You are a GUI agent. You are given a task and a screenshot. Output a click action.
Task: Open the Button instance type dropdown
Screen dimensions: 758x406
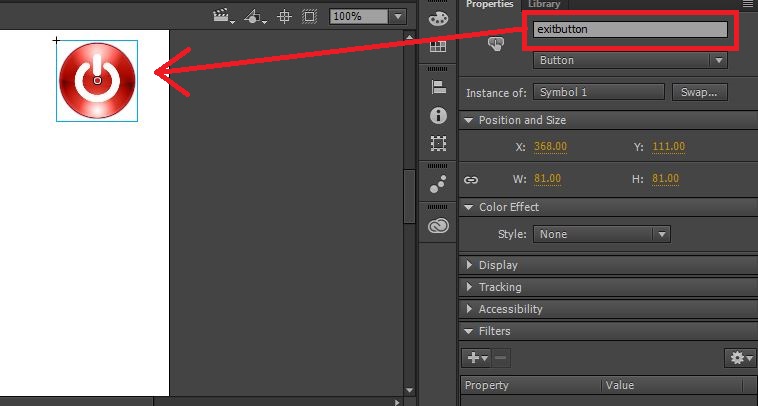pyautogui.click(x=630, y=60)
